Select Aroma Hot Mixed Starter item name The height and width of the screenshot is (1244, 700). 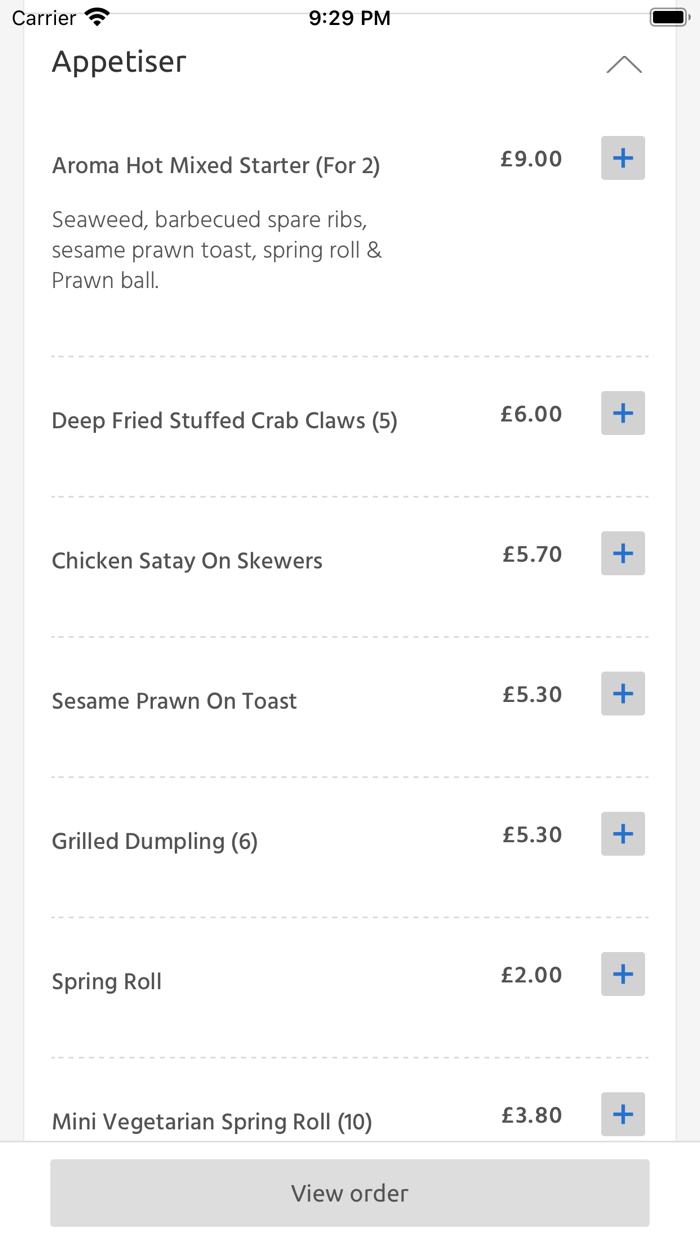(x=216, y=166)
